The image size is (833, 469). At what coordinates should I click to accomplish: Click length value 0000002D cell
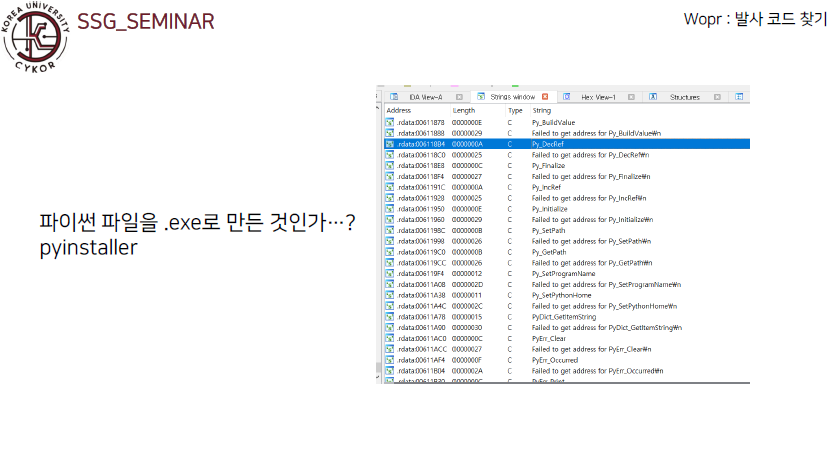468,285
